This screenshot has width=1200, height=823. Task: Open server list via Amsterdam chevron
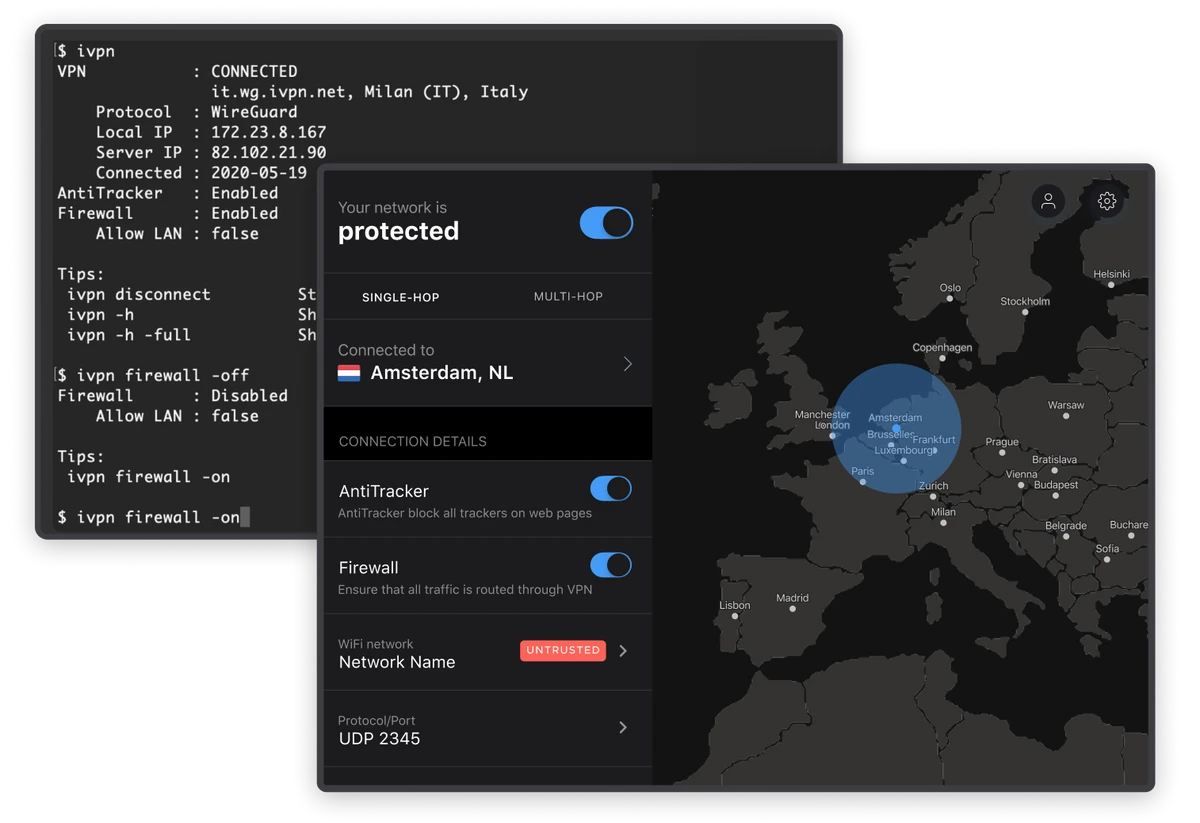tap(628, 364)
